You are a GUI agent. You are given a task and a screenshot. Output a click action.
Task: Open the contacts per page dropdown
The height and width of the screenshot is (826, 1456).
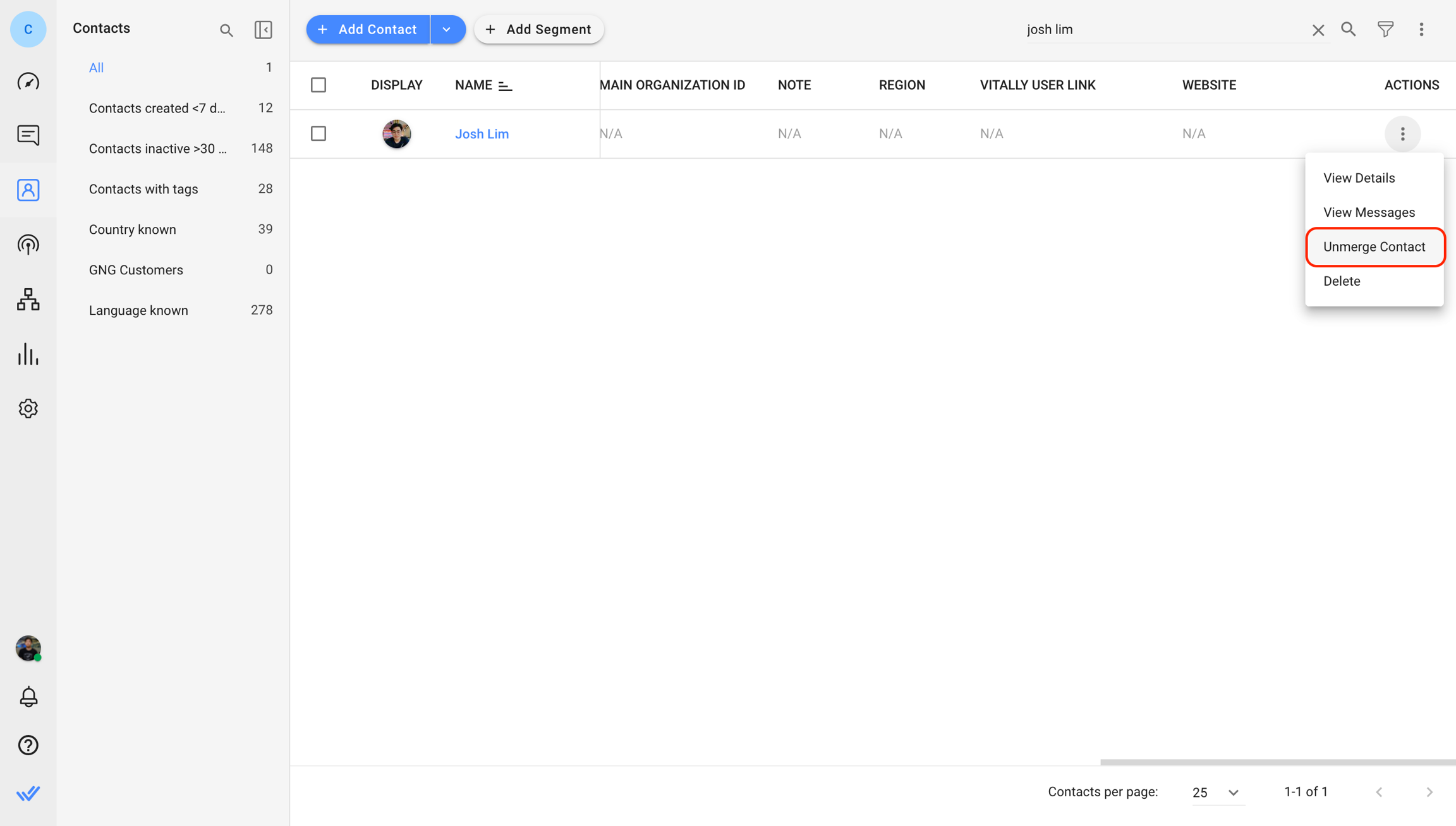click(x=1215, y=792)
